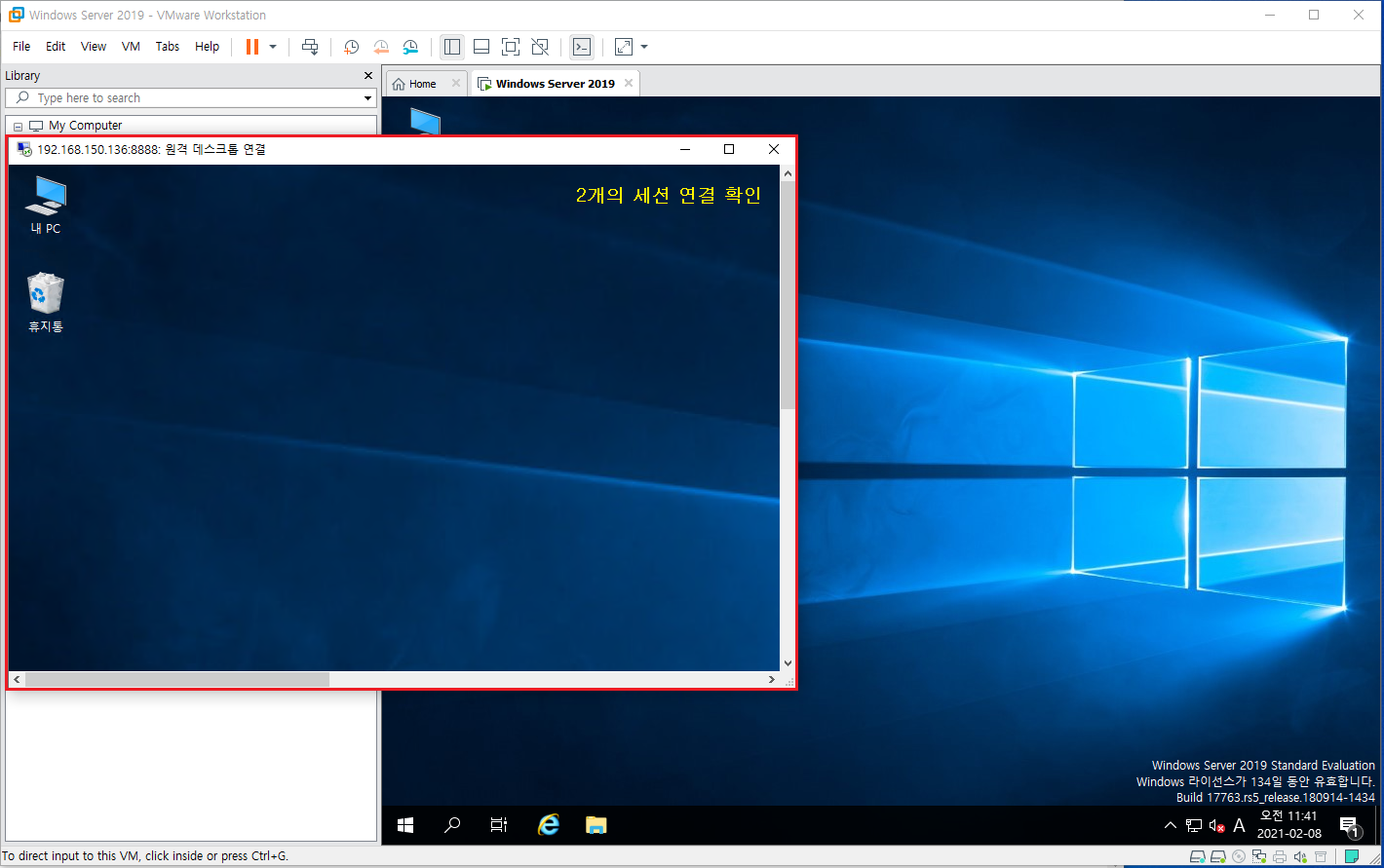Enter full screen mode
The image size is (1384, 868).
[x=511, y=47]
